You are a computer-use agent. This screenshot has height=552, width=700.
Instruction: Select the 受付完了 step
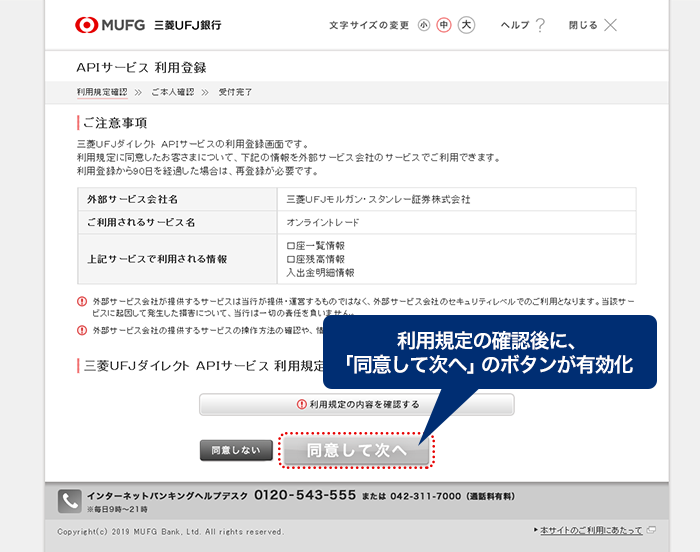(236, 92)
